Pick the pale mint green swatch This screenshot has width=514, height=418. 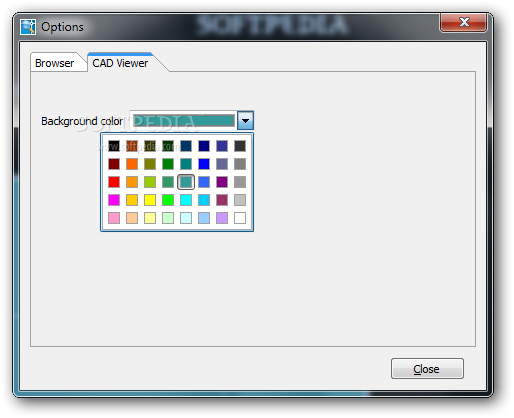tap(168, 218)
